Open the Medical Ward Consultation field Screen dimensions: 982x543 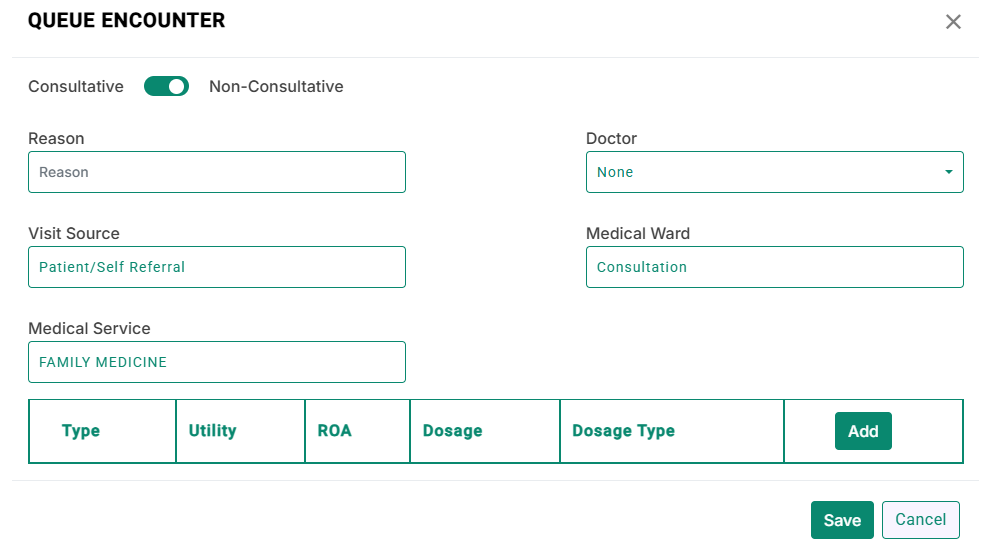775,267
